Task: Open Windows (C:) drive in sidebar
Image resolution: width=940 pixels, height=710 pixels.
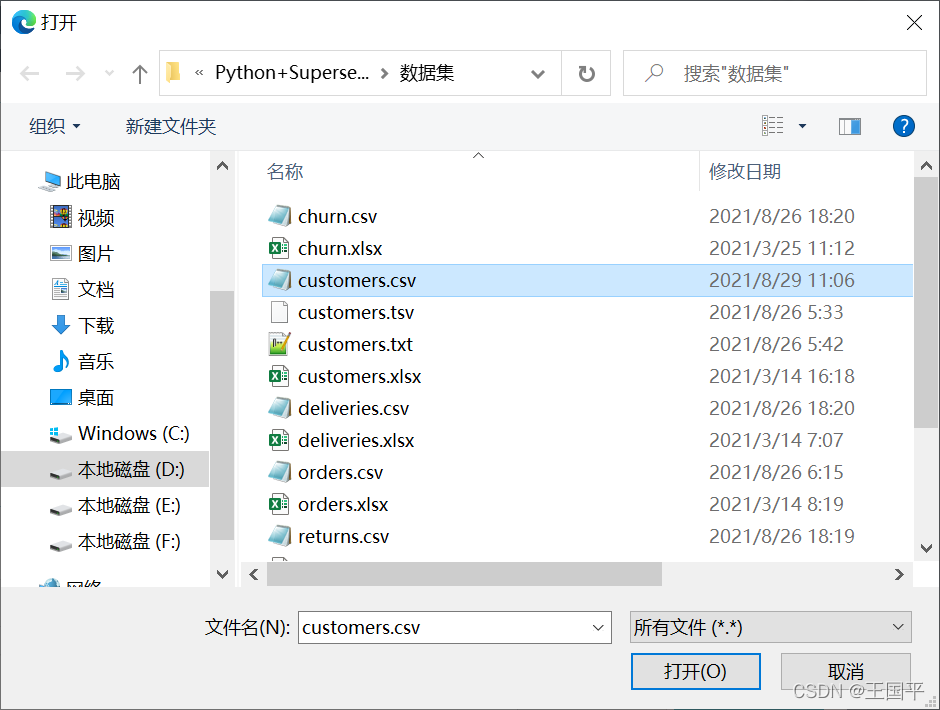Action: pos(132,434)
